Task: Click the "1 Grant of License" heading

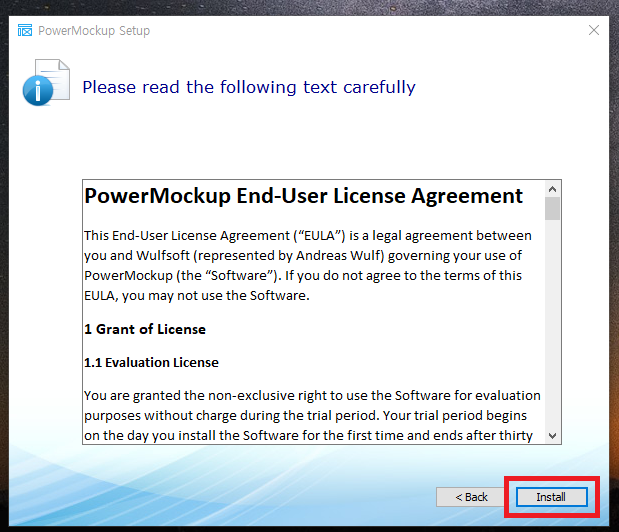Action: [145, 329]
